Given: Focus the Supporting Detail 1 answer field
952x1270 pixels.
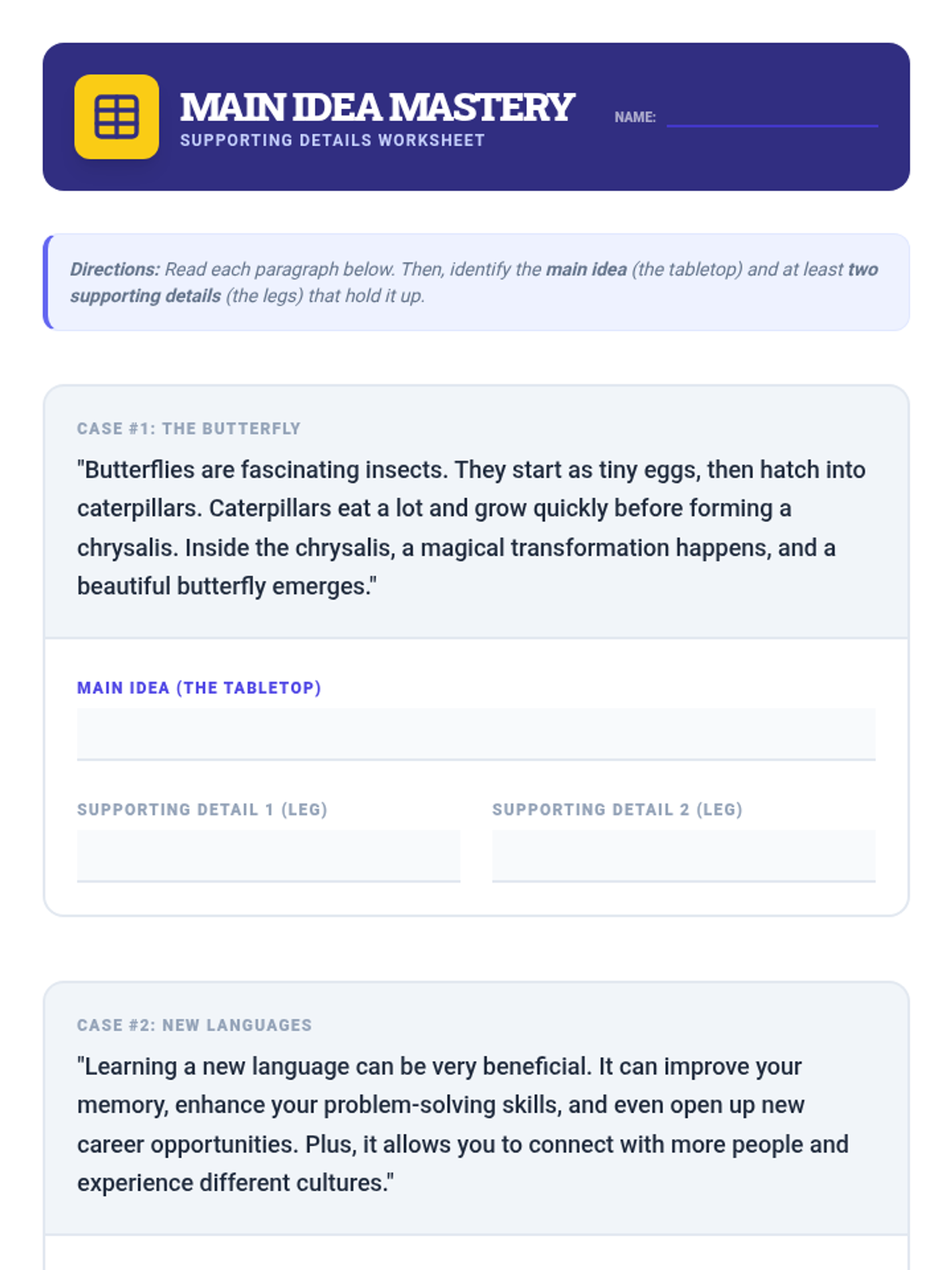Looking at the screenshot, I should (268, 856).
